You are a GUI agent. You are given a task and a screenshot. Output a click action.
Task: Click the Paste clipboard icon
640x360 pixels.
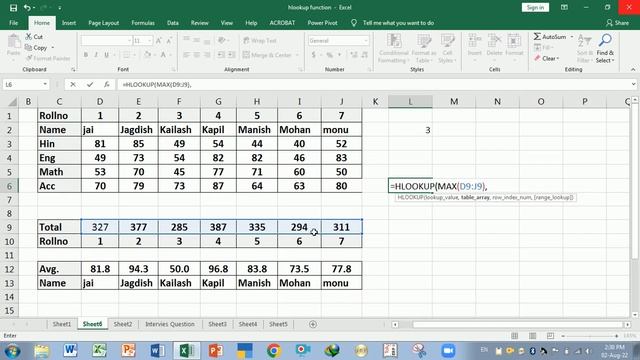13,42
